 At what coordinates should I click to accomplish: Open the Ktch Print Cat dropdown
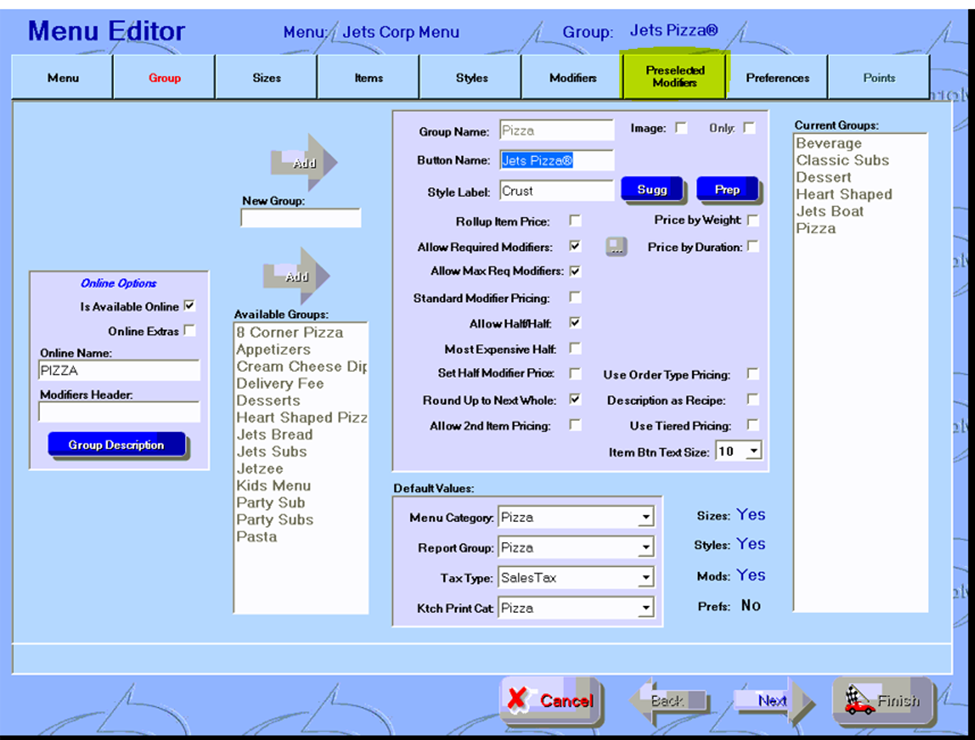tap(646, 608)
